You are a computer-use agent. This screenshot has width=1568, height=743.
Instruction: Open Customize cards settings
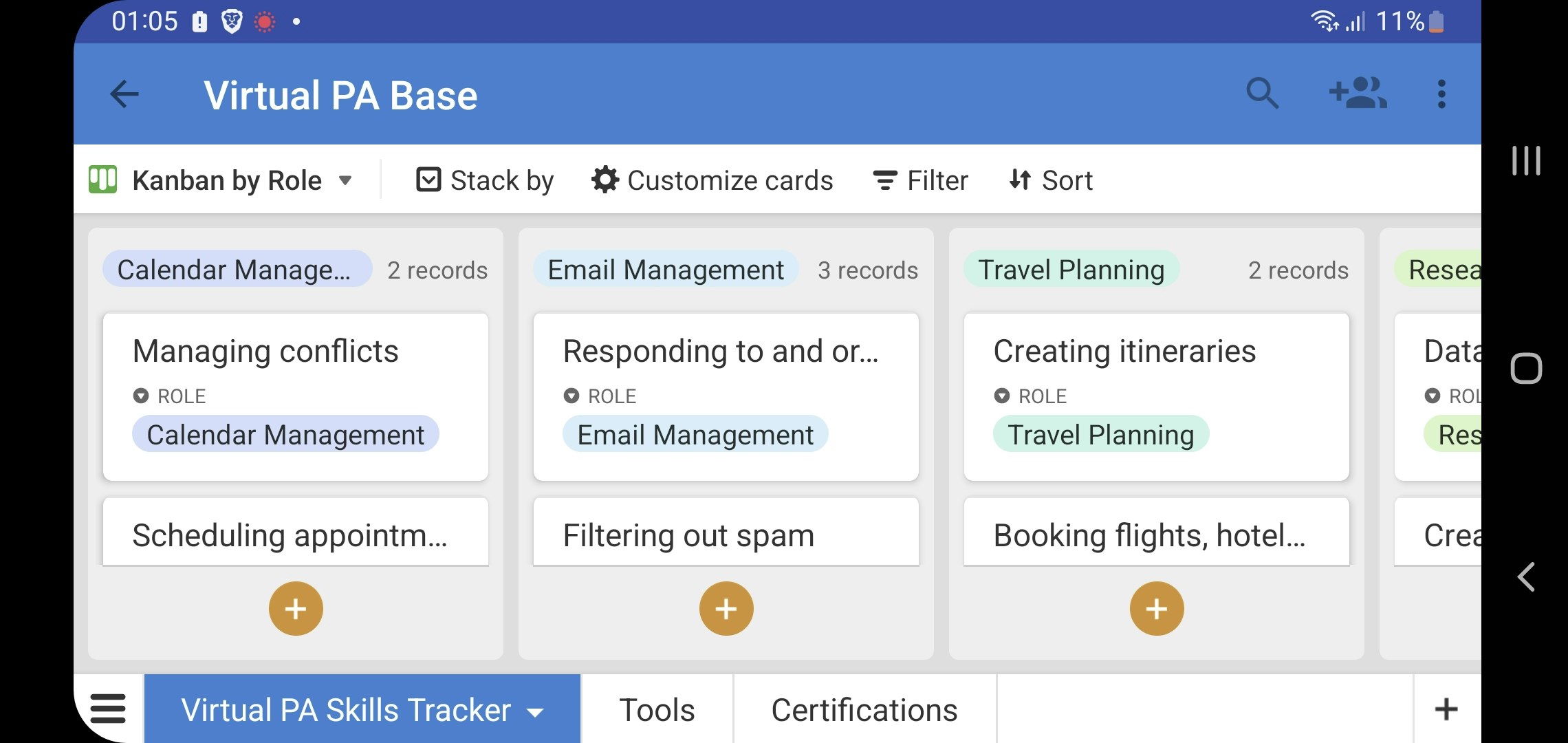tap(712, 180)
